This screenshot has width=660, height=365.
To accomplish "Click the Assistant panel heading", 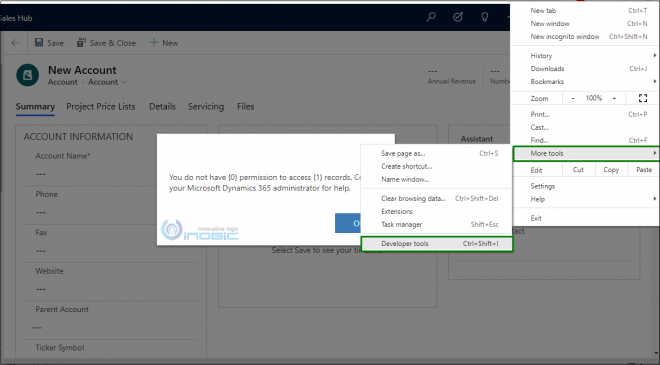I will pyautogui.click(x=476, y=139).
